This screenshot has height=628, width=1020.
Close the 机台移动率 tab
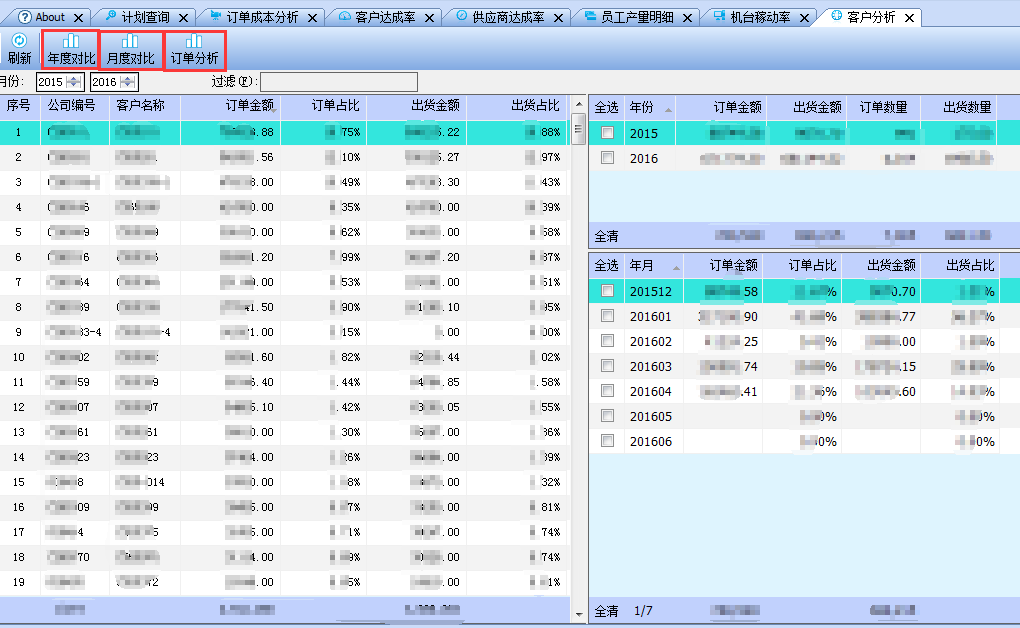(x=804, y=18)
